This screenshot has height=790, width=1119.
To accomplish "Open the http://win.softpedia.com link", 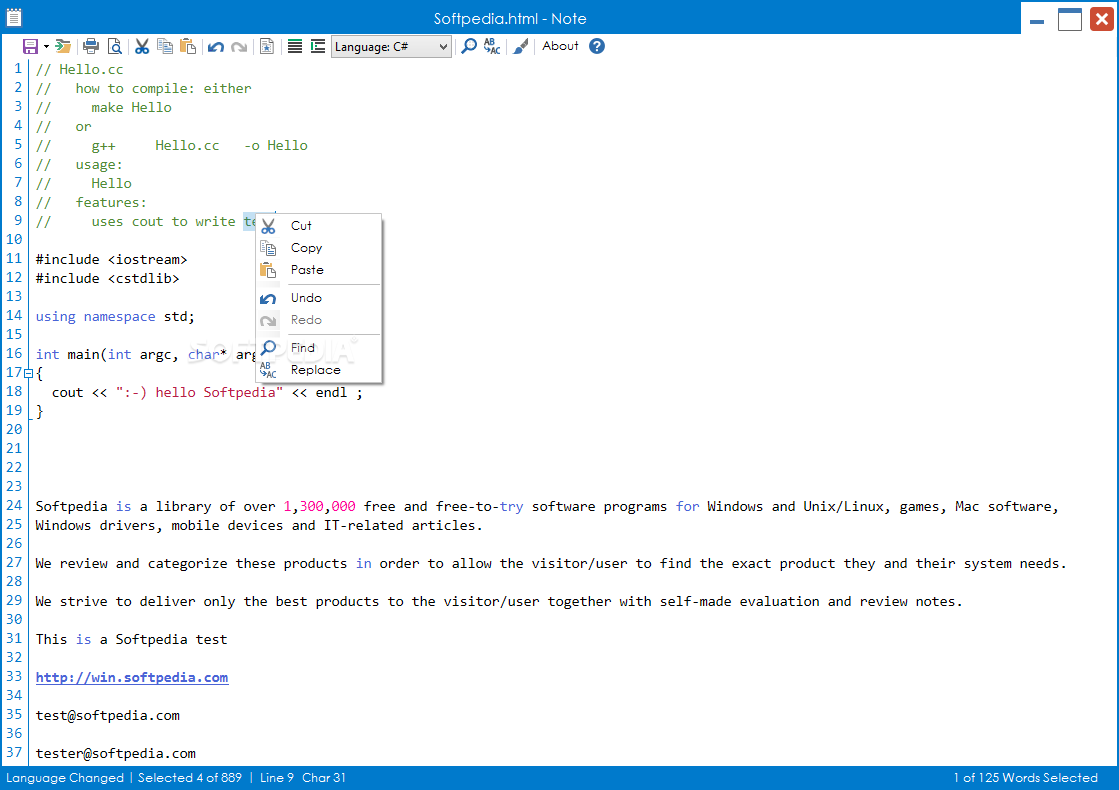I will pyautogui.click(x=132, y=677).
